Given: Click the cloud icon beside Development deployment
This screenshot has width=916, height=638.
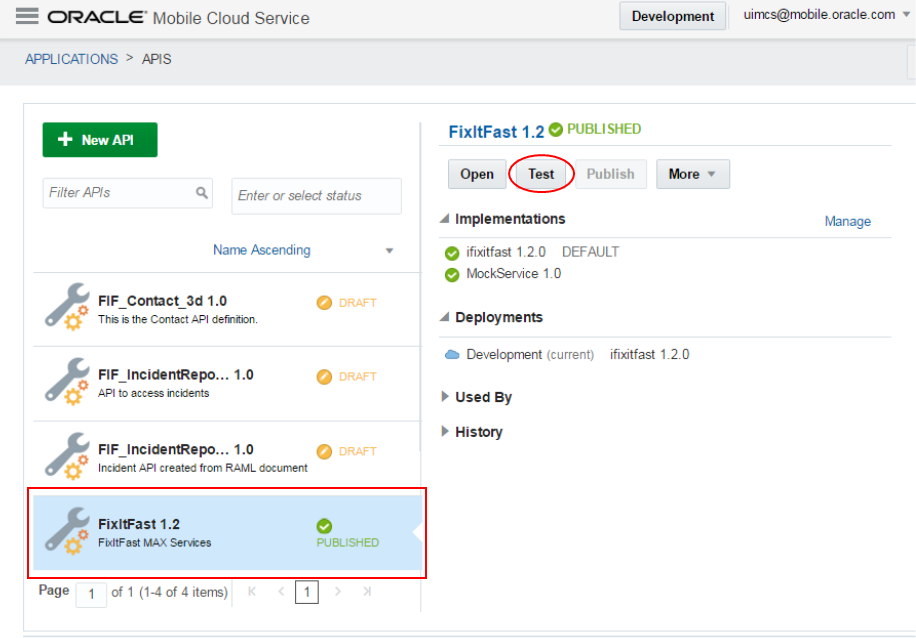Looking at the screenshot, I should pos(452,355).
